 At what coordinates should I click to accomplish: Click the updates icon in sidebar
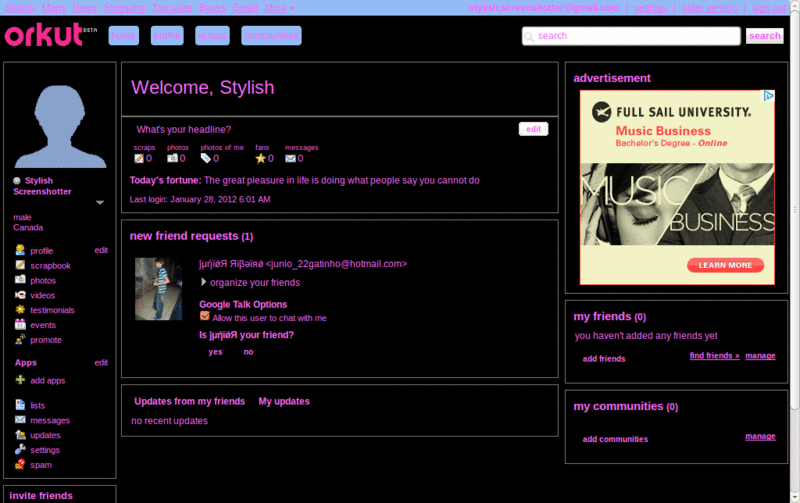20,434
